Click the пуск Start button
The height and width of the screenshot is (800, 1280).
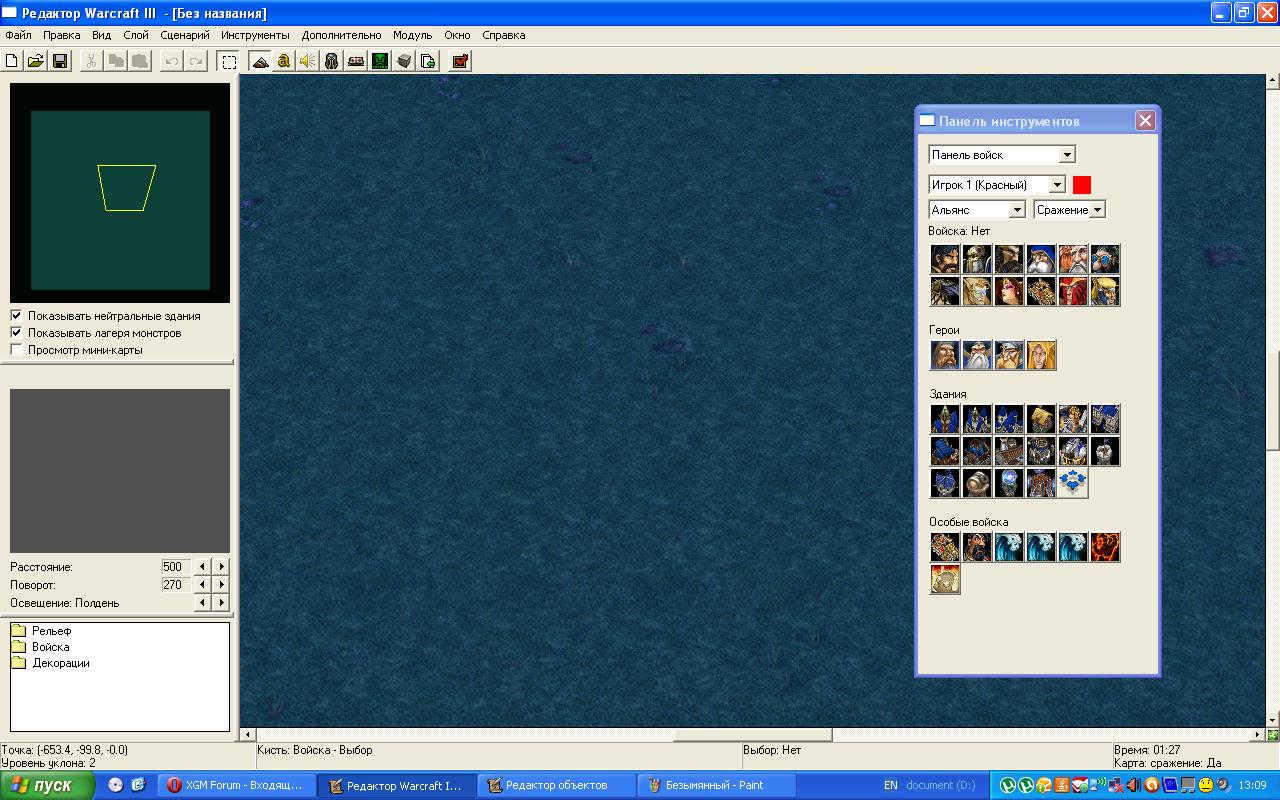(x=47, y=786)
